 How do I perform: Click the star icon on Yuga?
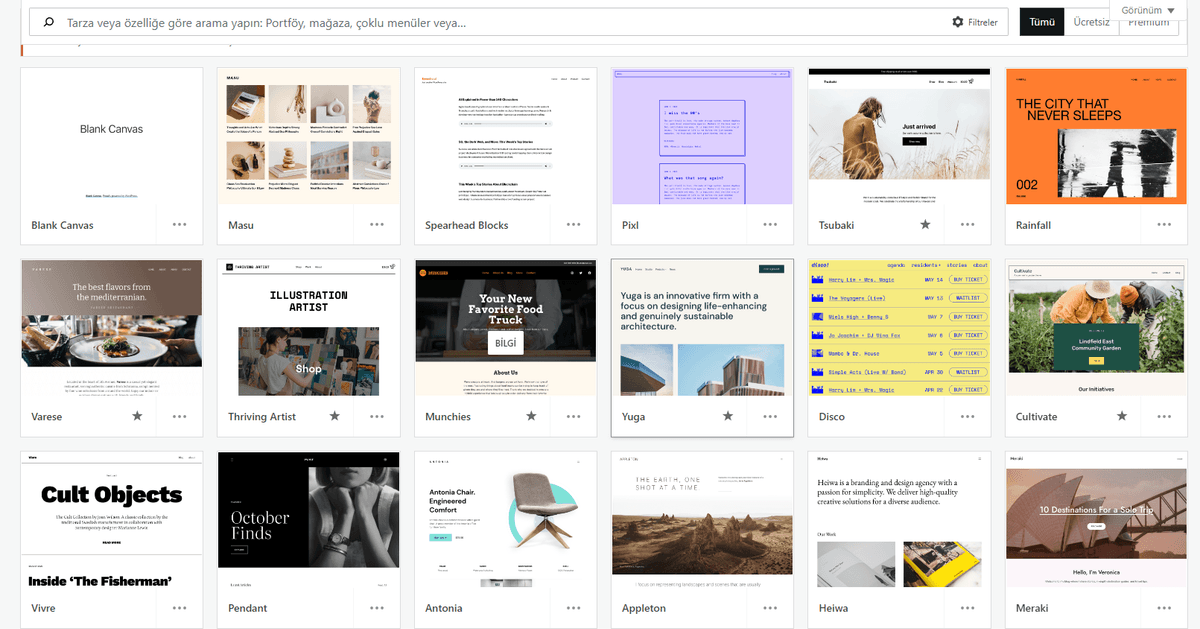point(728,416)
